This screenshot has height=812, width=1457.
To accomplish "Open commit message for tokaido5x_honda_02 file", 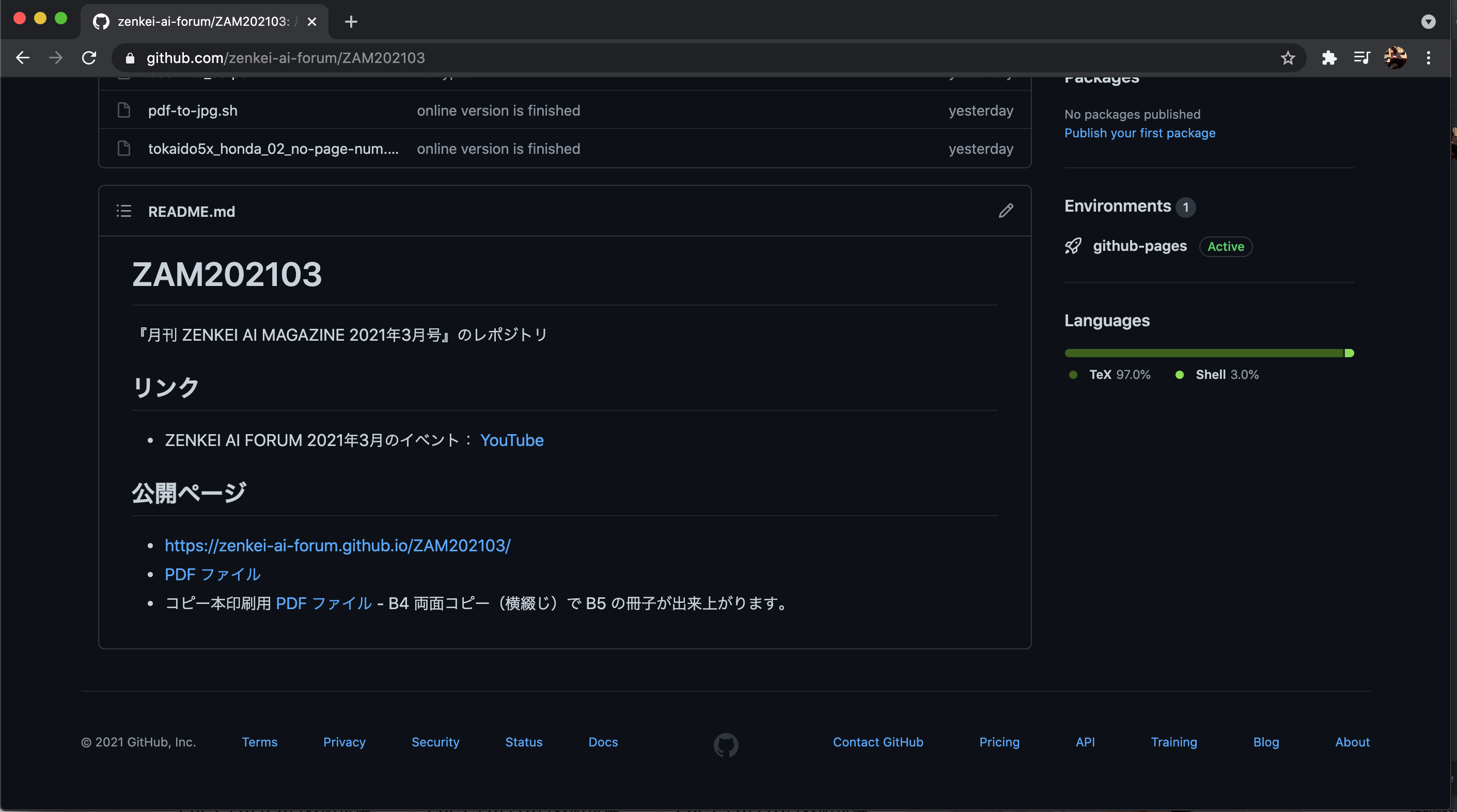I will [498, 149].
